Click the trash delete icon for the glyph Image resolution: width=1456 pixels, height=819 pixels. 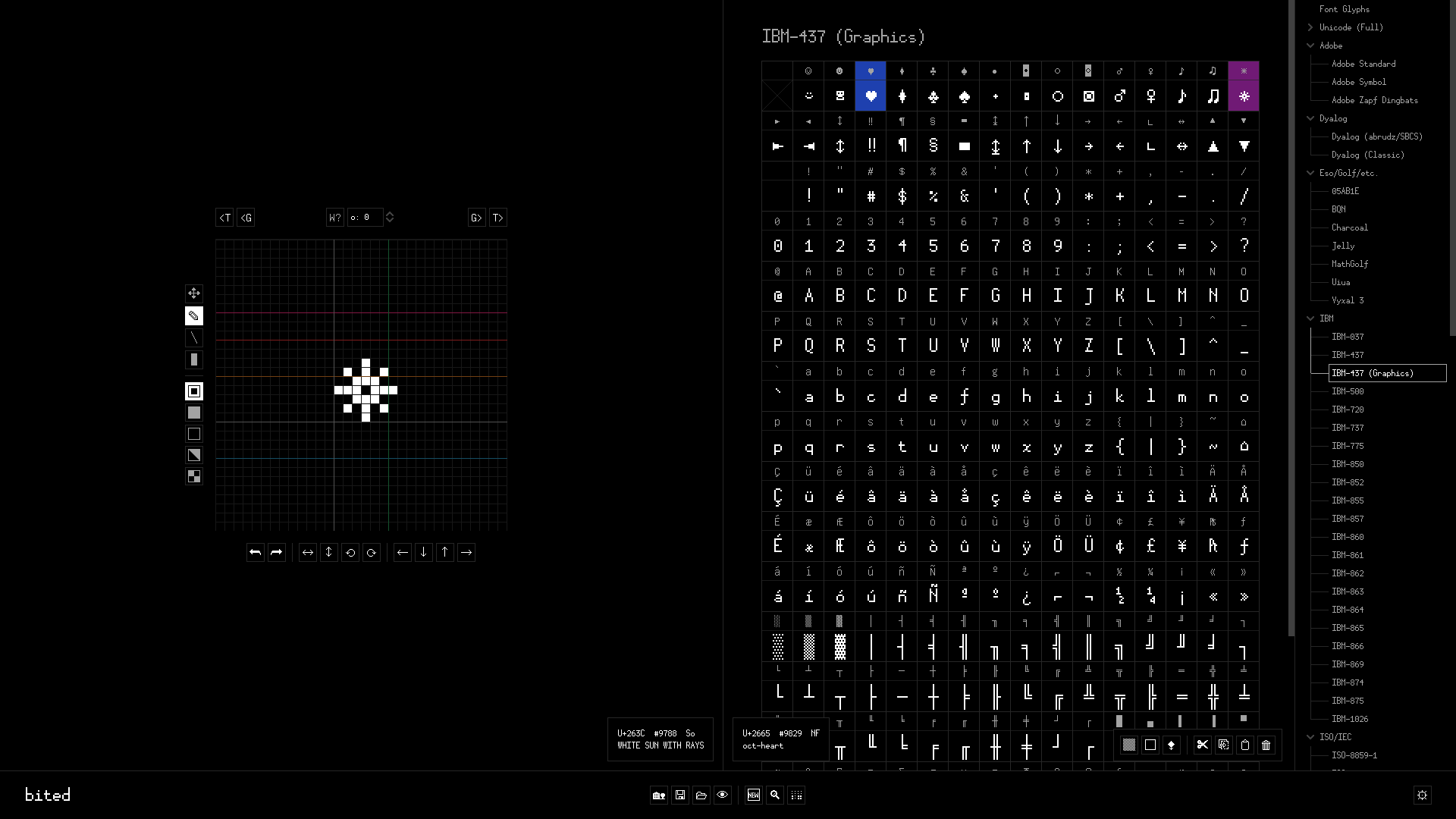(1265, 745)
